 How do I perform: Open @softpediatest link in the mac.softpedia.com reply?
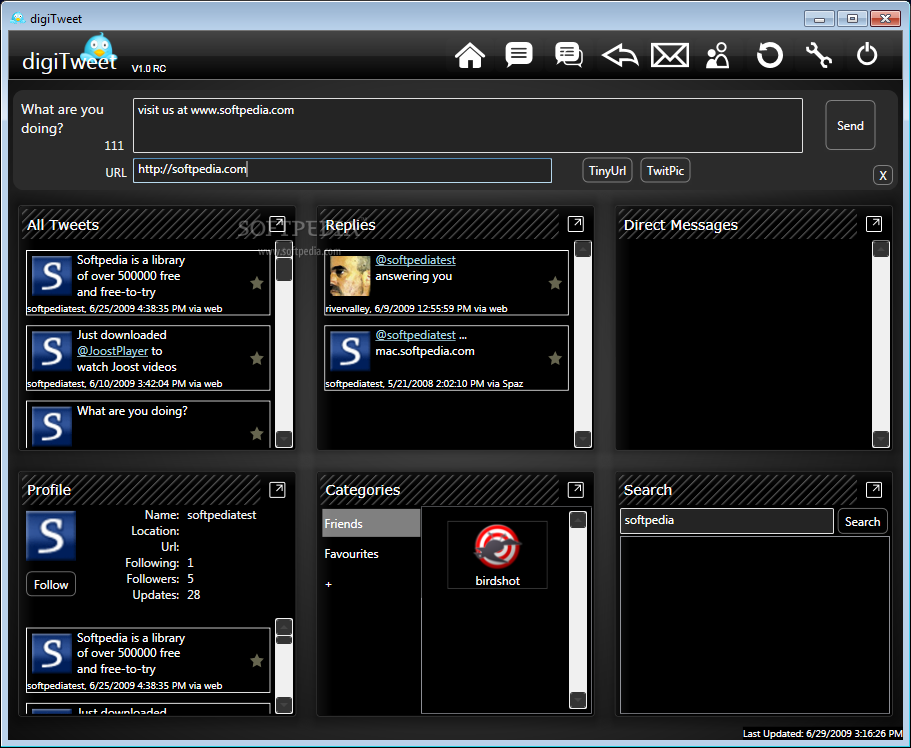pyautogui.click(x=415, y=335)
